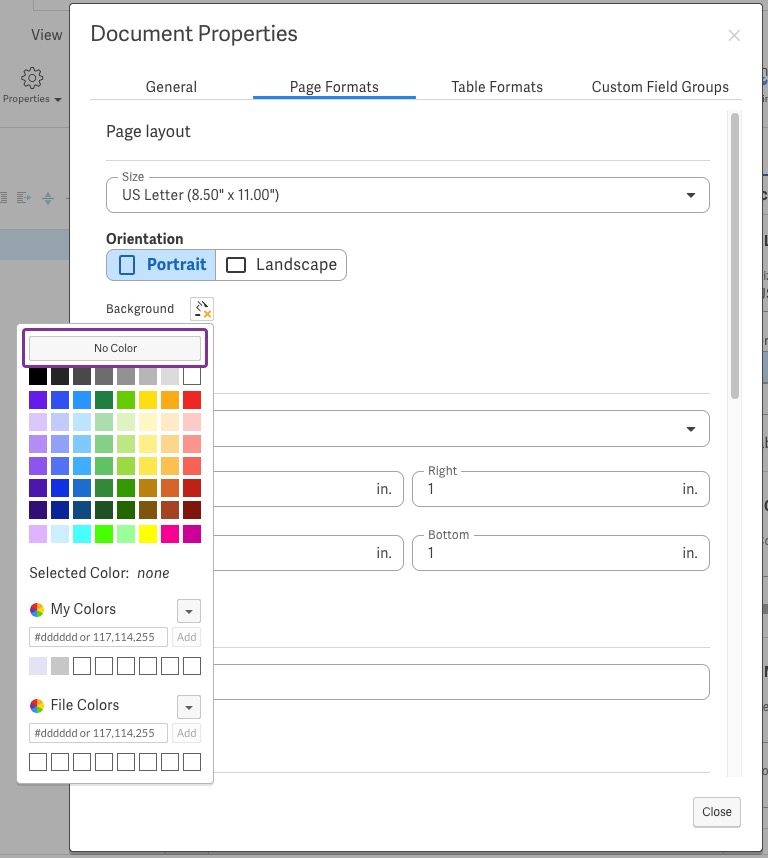Click the dialog's vertical scrollbar
The image size is (768, 858).
pyautogui.click(x=735, y=256)
